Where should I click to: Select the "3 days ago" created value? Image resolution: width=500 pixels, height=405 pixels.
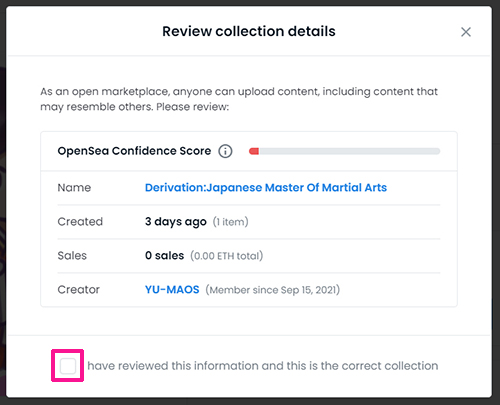(176, 222)
